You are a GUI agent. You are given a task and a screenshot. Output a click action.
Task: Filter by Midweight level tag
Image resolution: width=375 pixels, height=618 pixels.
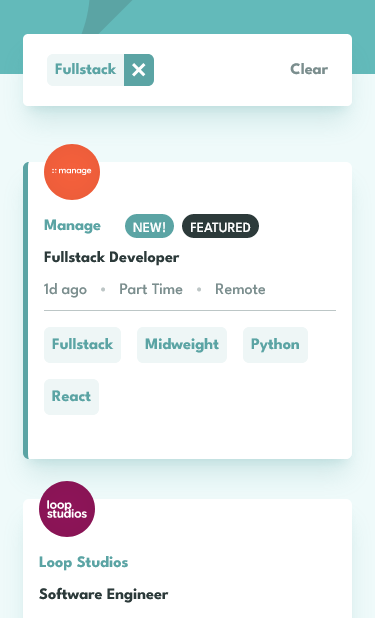coord(182,344)
